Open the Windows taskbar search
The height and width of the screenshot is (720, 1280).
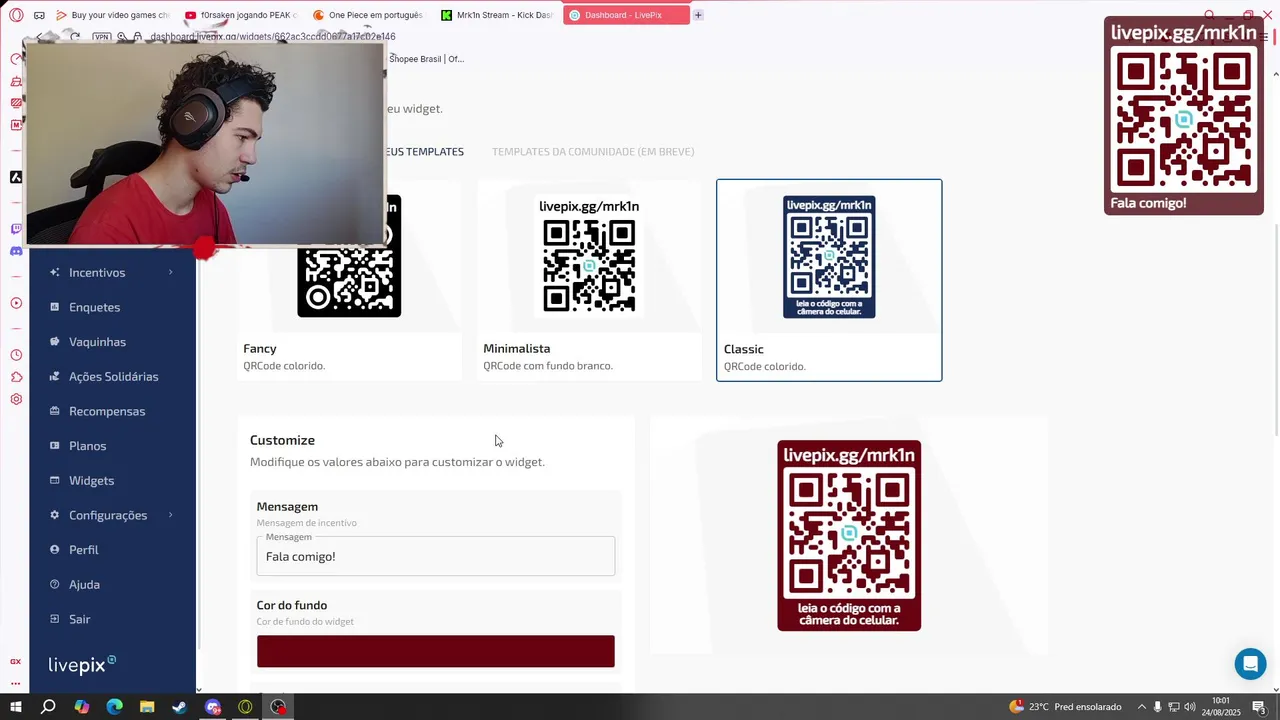tap(48, 707)
